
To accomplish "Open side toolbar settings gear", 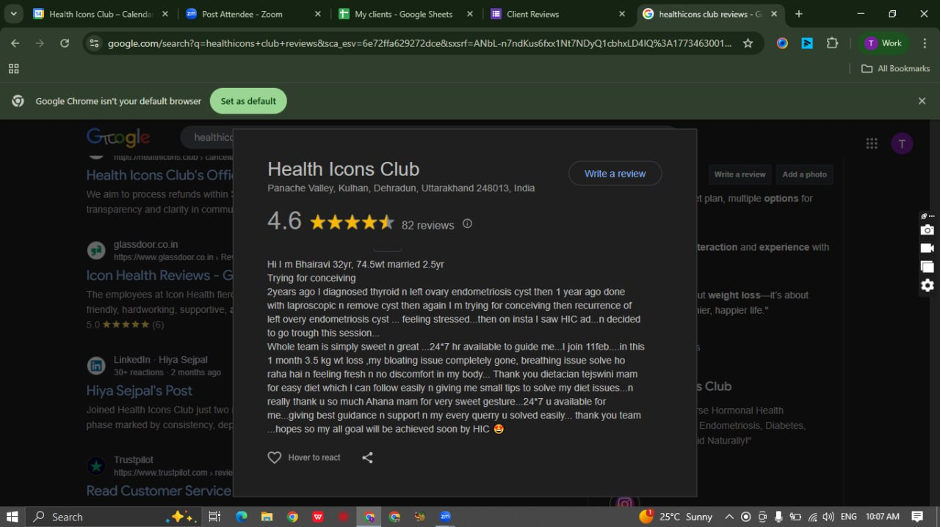I will [x=927, y=285].
